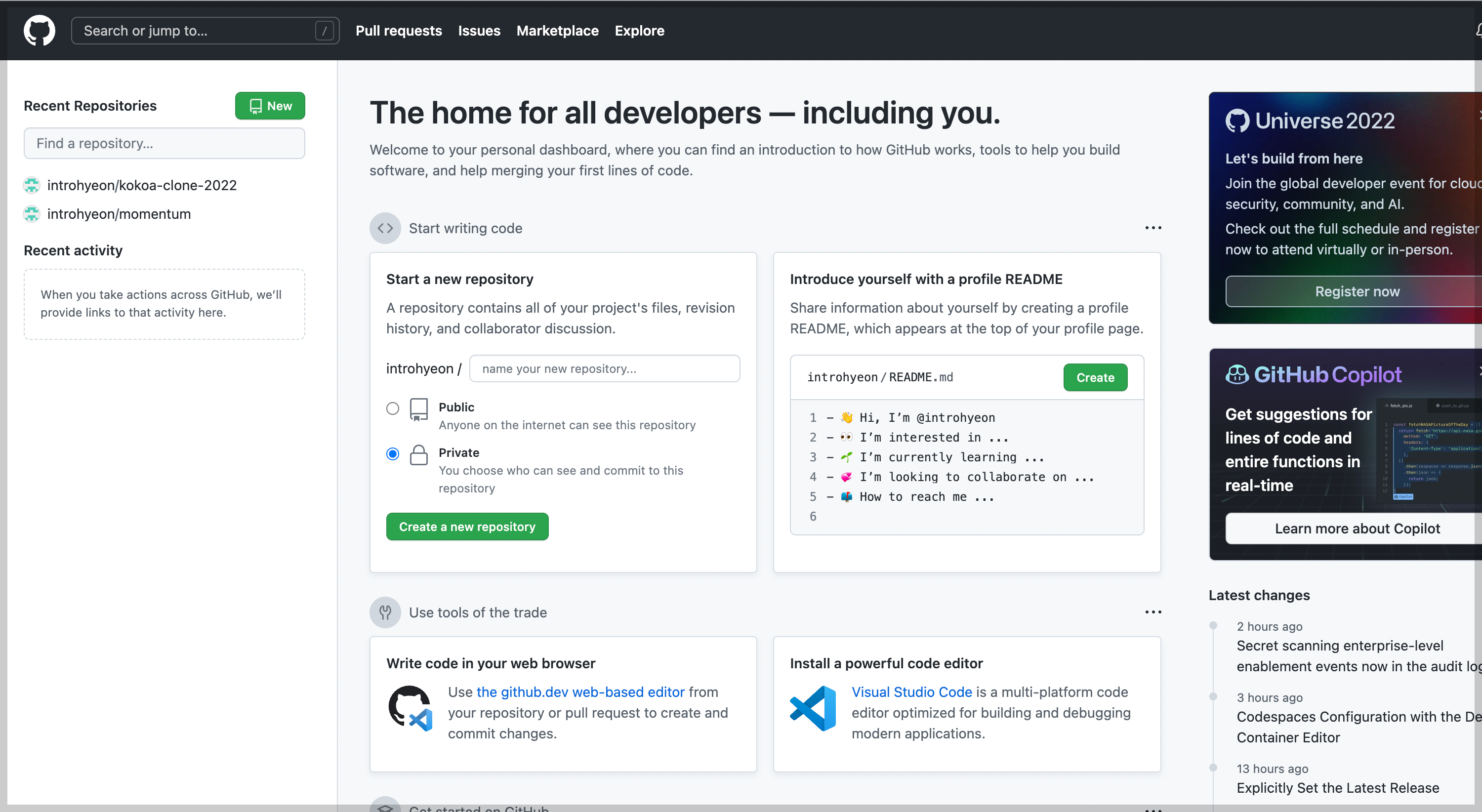This screenshot has width=1482, height=812.
Task: Focus the Find a repository field
Action: point(164,143)
